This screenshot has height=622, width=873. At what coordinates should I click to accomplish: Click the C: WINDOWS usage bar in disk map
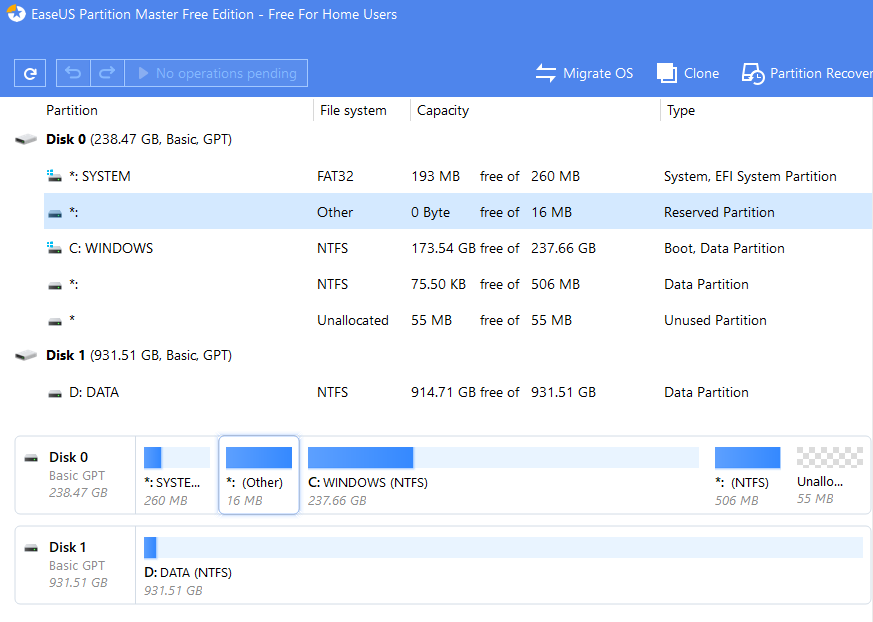tap(503, 458)
